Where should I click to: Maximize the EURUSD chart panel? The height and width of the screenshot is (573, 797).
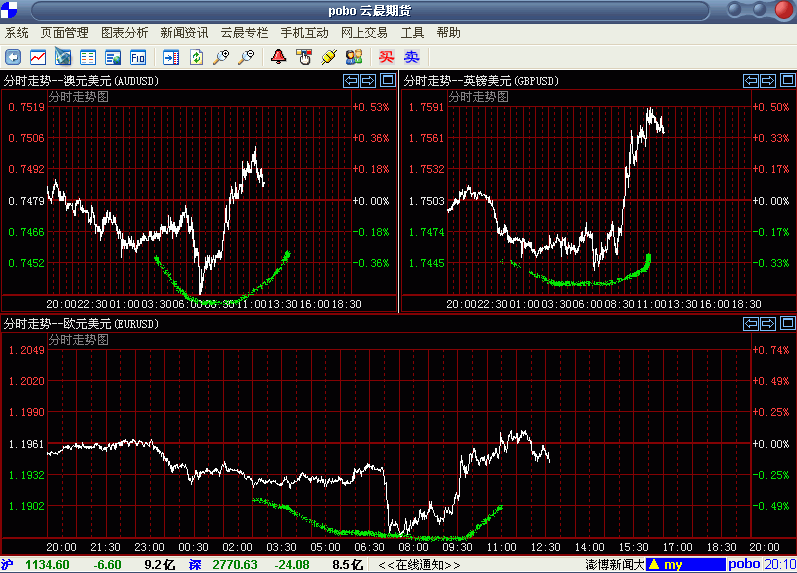coord(788,323)
